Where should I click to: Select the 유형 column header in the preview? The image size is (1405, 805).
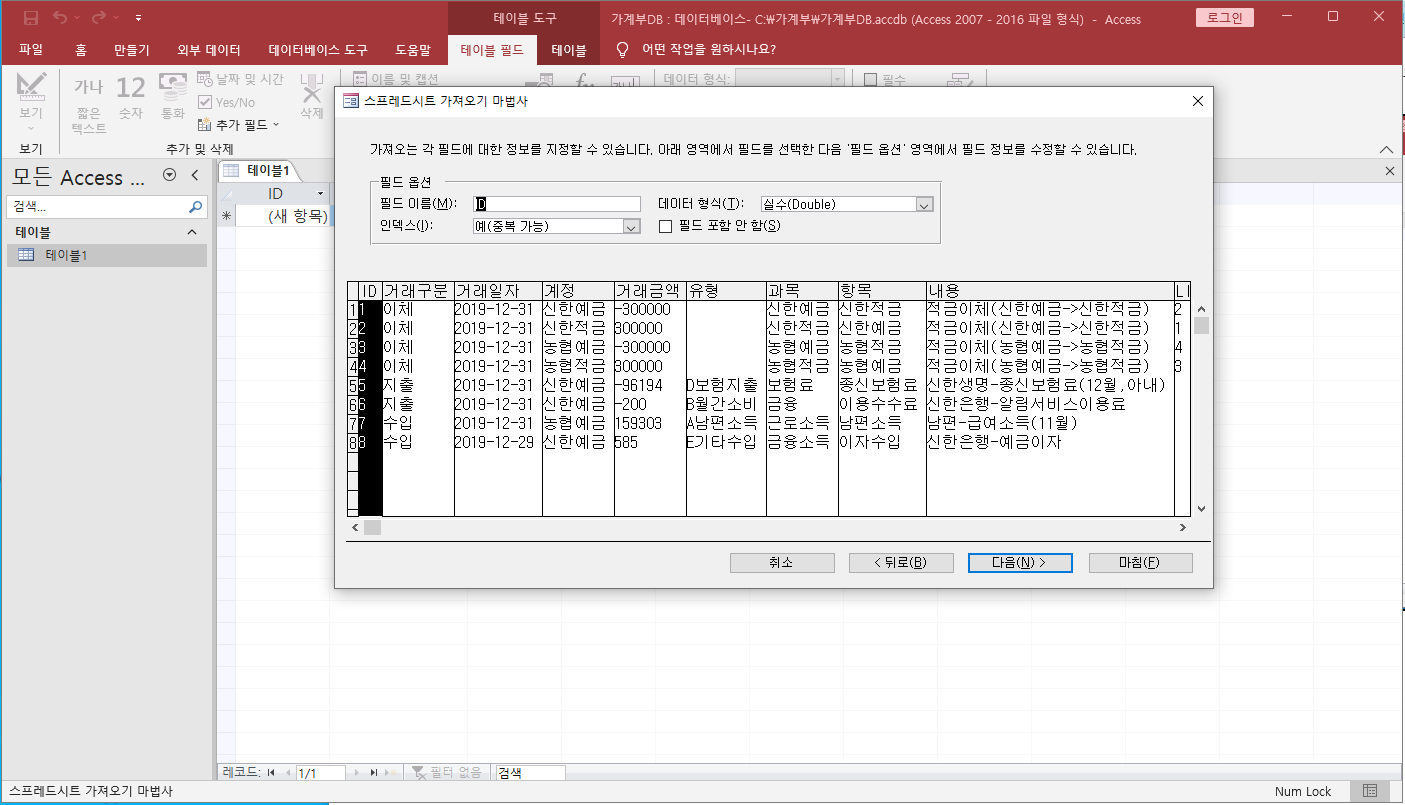pos(726,291)
